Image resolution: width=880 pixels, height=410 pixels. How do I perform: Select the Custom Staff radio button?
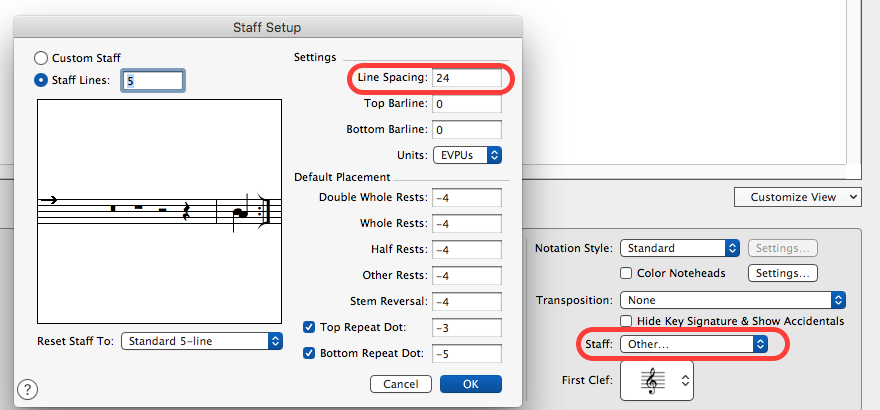pyautogui.click(x=41, y=59)
